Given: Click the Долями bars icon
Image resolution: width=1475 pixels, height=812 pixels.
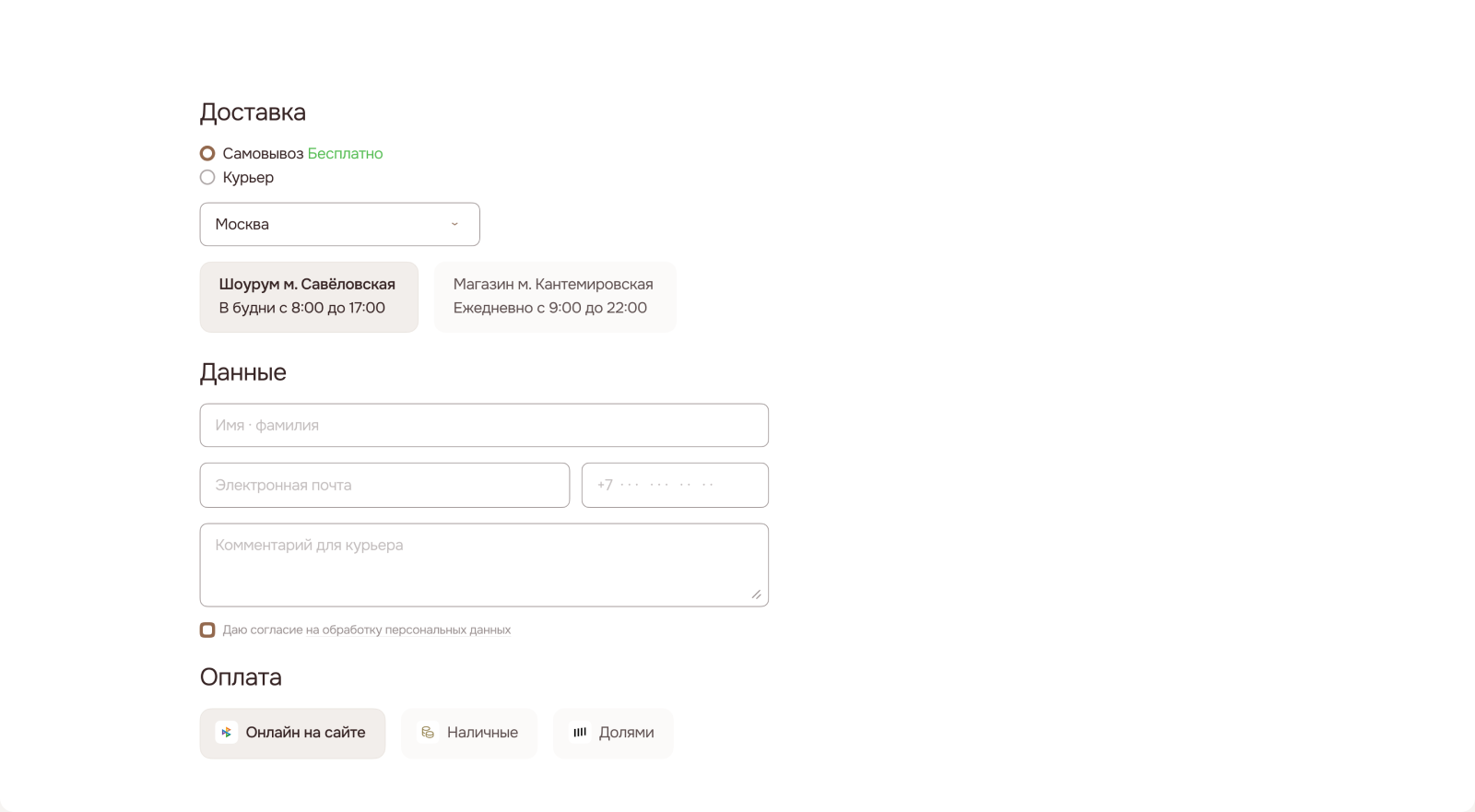Looking at the screenshot, I should coord(580,733).
